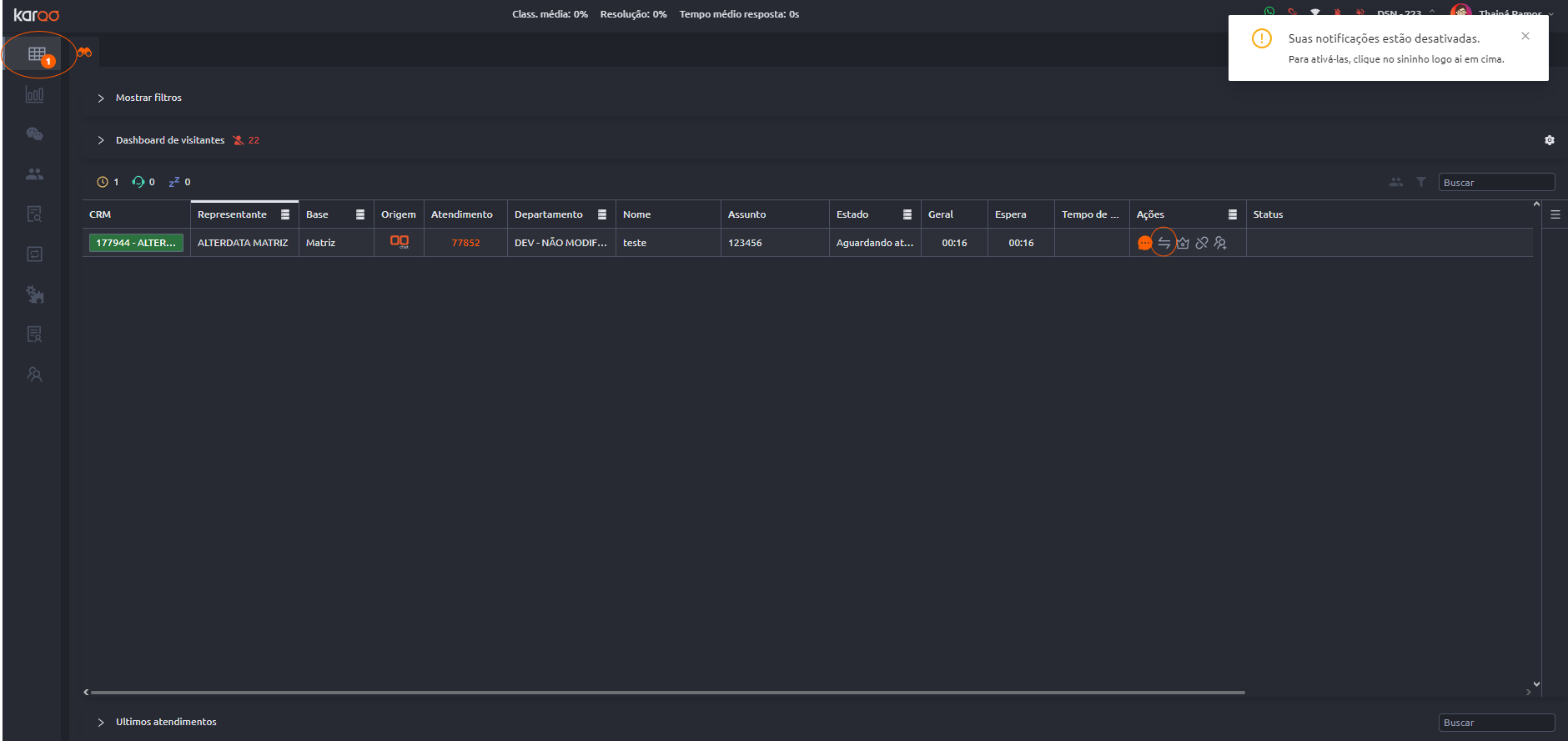Open atendimento number 77852 link
The image size is (1568, 741).
pos(465,243)
